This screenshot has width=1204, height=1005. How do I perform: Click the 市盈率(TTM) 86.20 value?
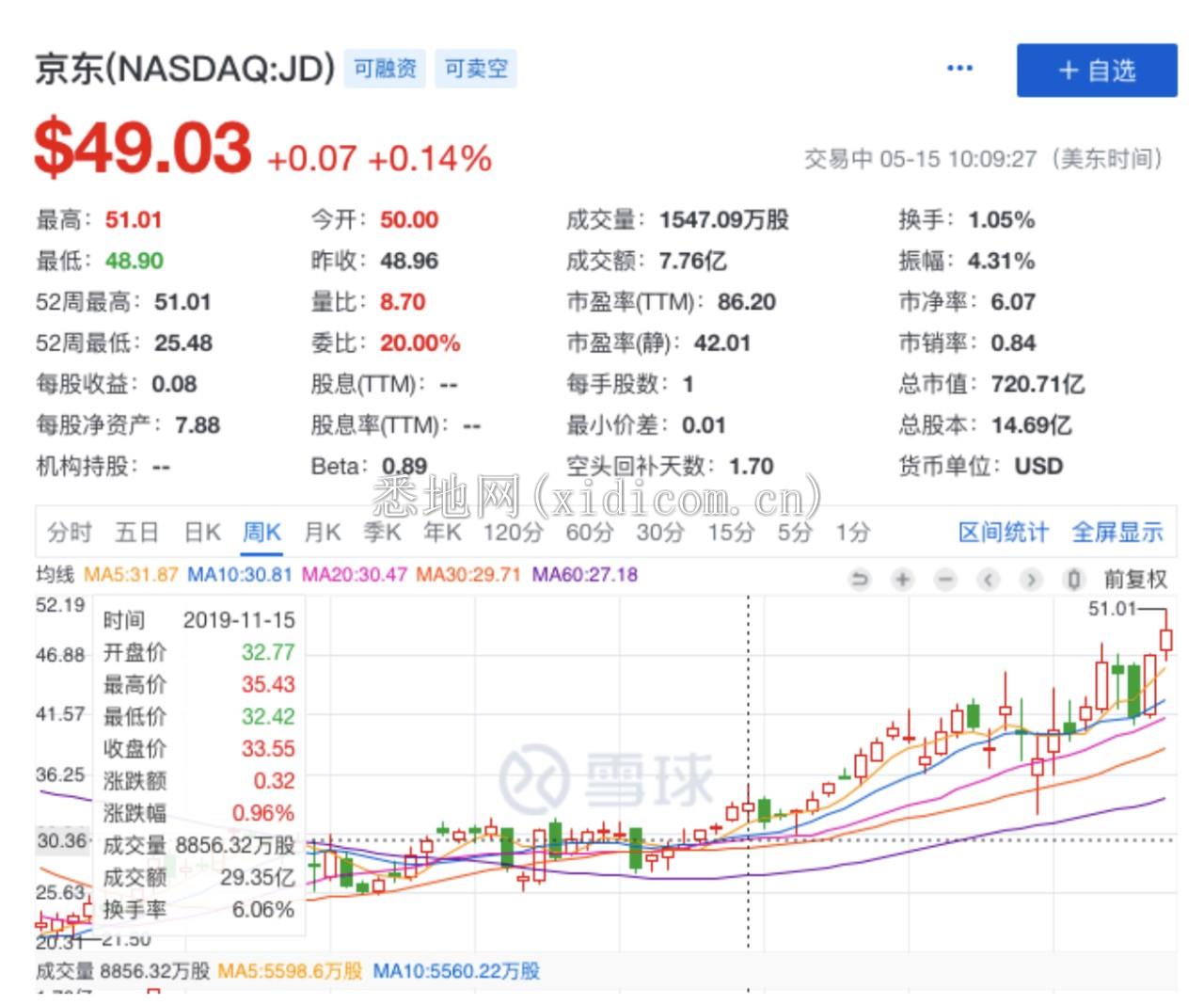747,302
